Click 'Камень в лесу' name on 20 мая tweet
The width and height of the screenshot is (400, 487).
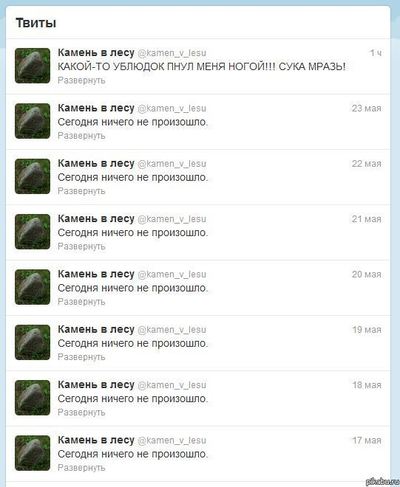[96, 274]
